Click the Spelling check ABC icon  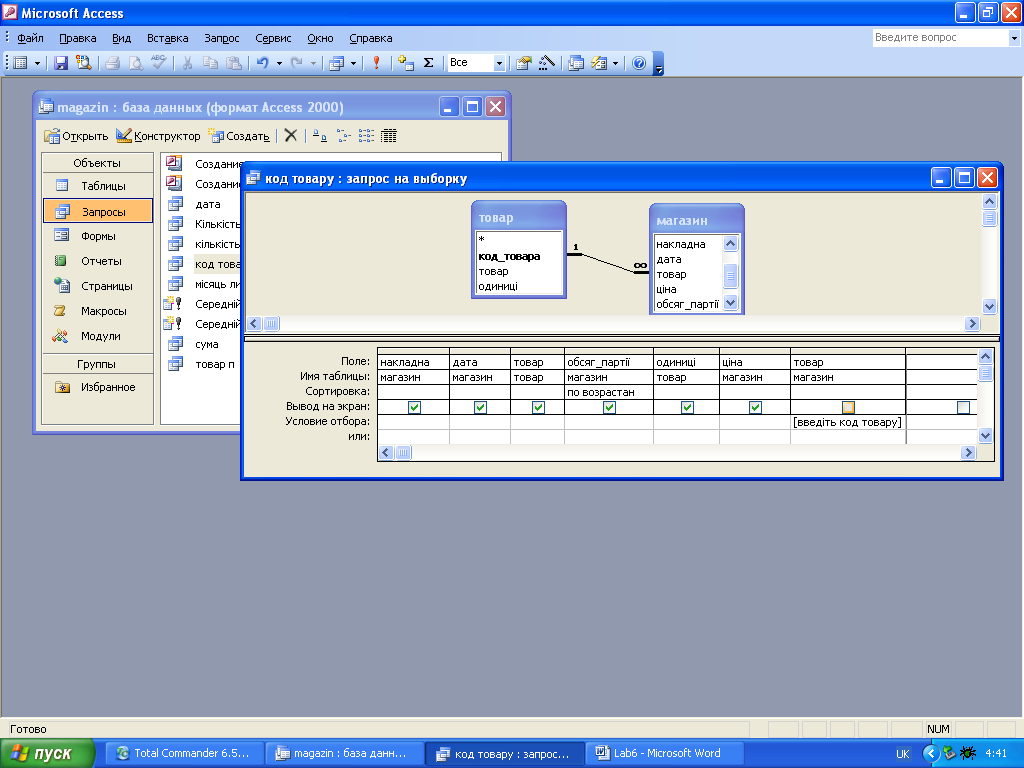[x=158, y=63]
